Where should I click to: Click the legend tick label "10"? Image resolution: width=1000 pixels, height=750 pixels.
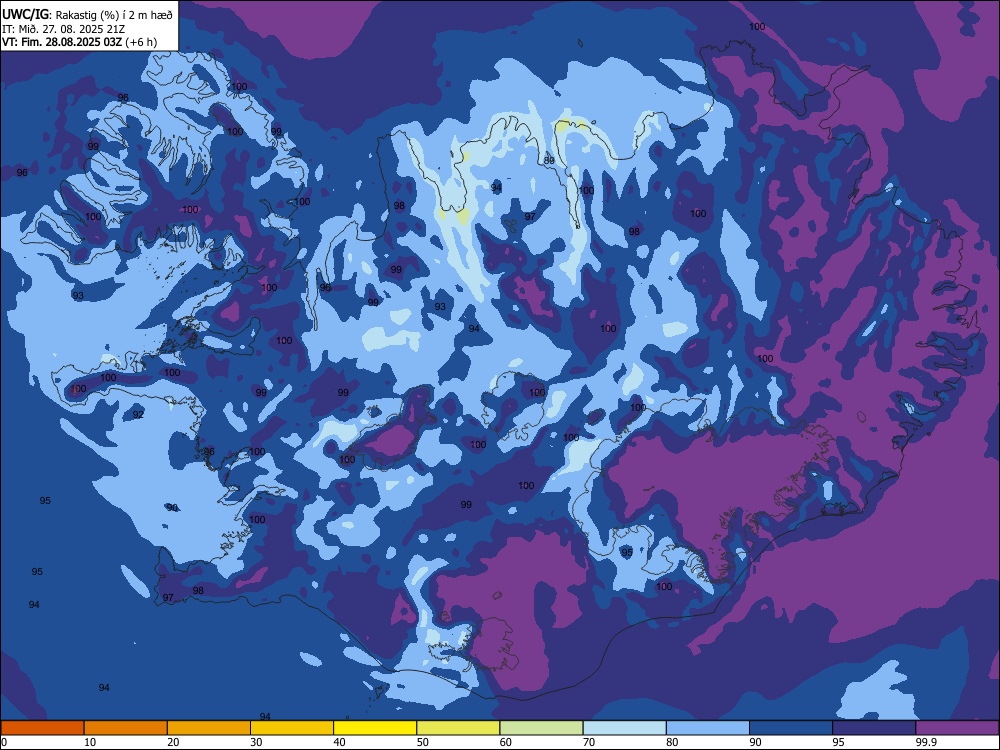tap(90, 742)
